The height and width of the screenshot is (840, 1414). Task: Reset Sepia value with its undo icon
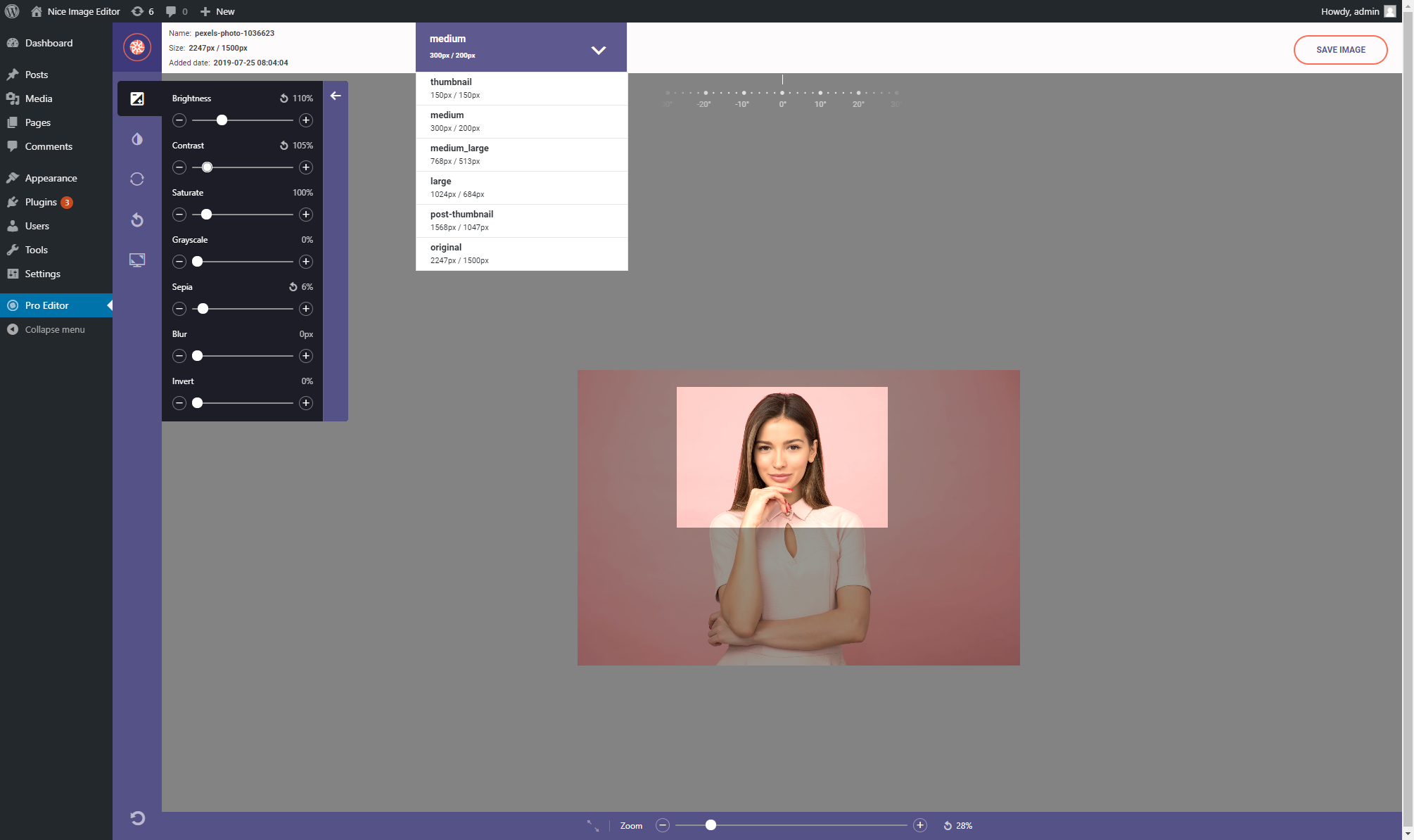[x=293, y=287]
